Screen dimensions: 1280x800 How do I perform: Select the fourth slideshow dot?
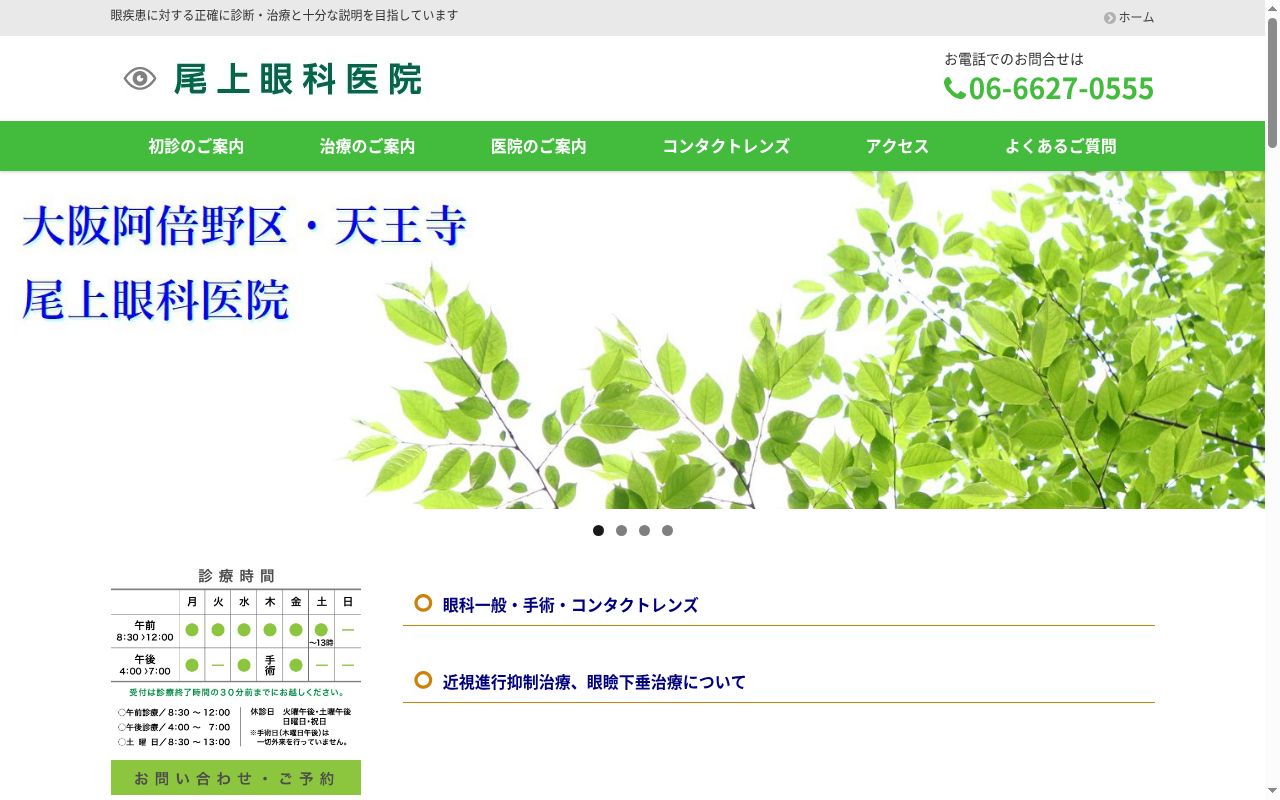(x=667, y=530)
